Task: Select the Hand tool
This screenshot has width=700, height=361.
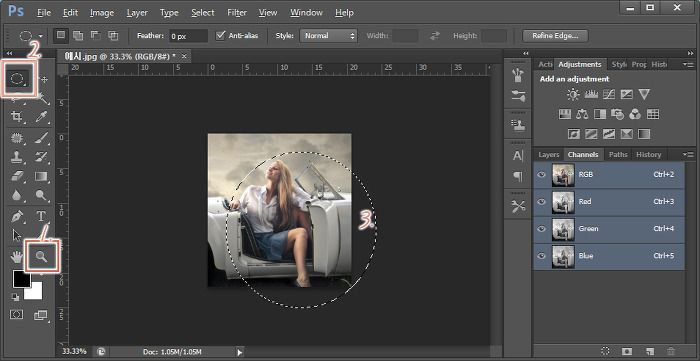Action: point(17,256)
